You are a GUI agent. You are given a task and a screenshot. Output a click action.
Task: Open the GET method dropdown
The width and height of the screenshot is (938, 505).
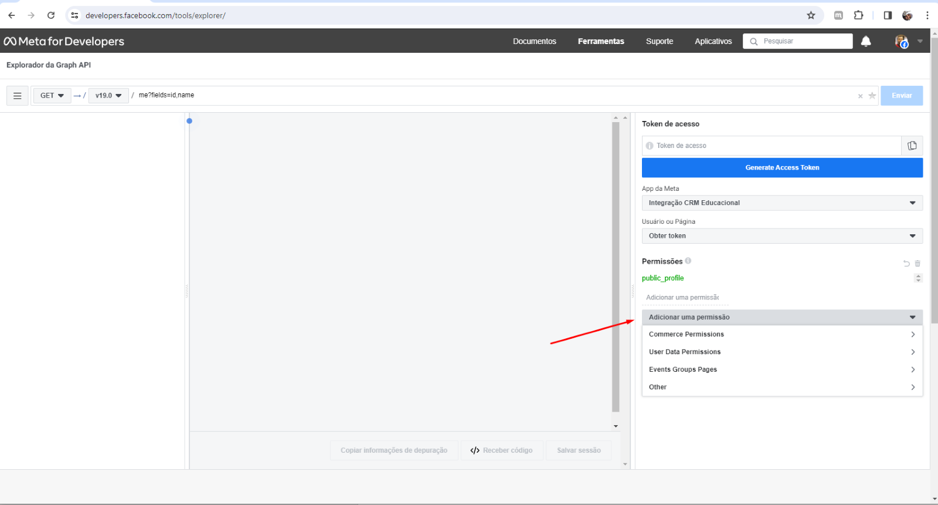tap(51, 96)
